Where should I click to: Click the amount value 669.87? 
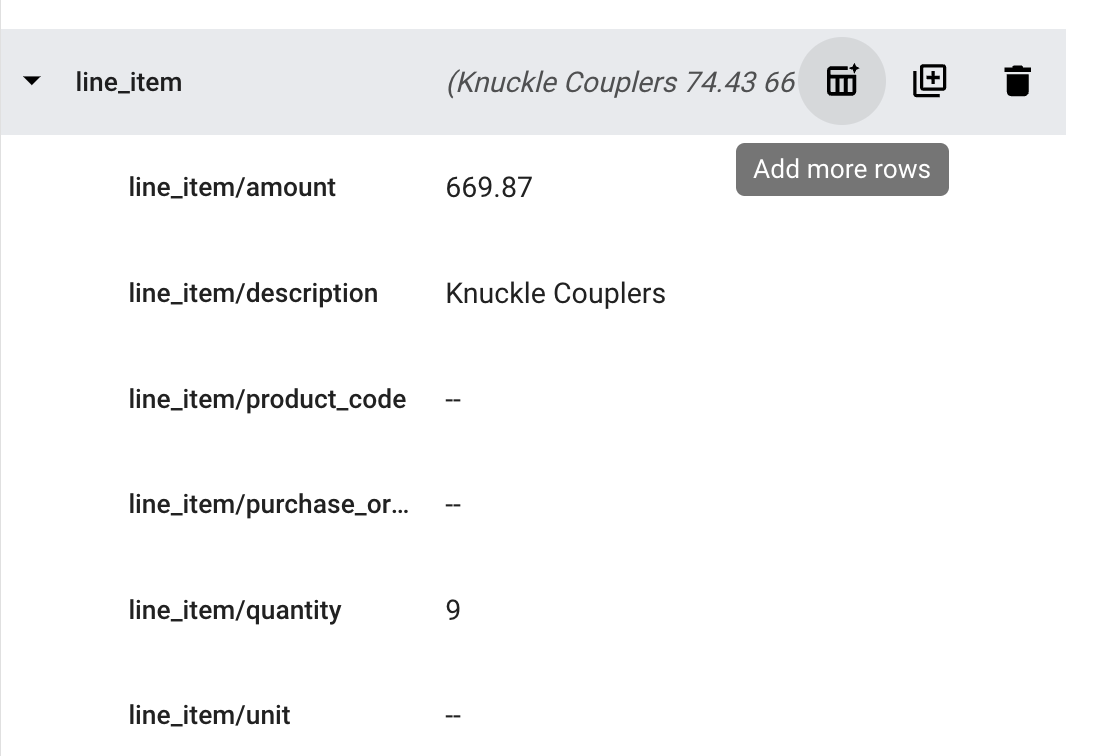tap(489, 187)
